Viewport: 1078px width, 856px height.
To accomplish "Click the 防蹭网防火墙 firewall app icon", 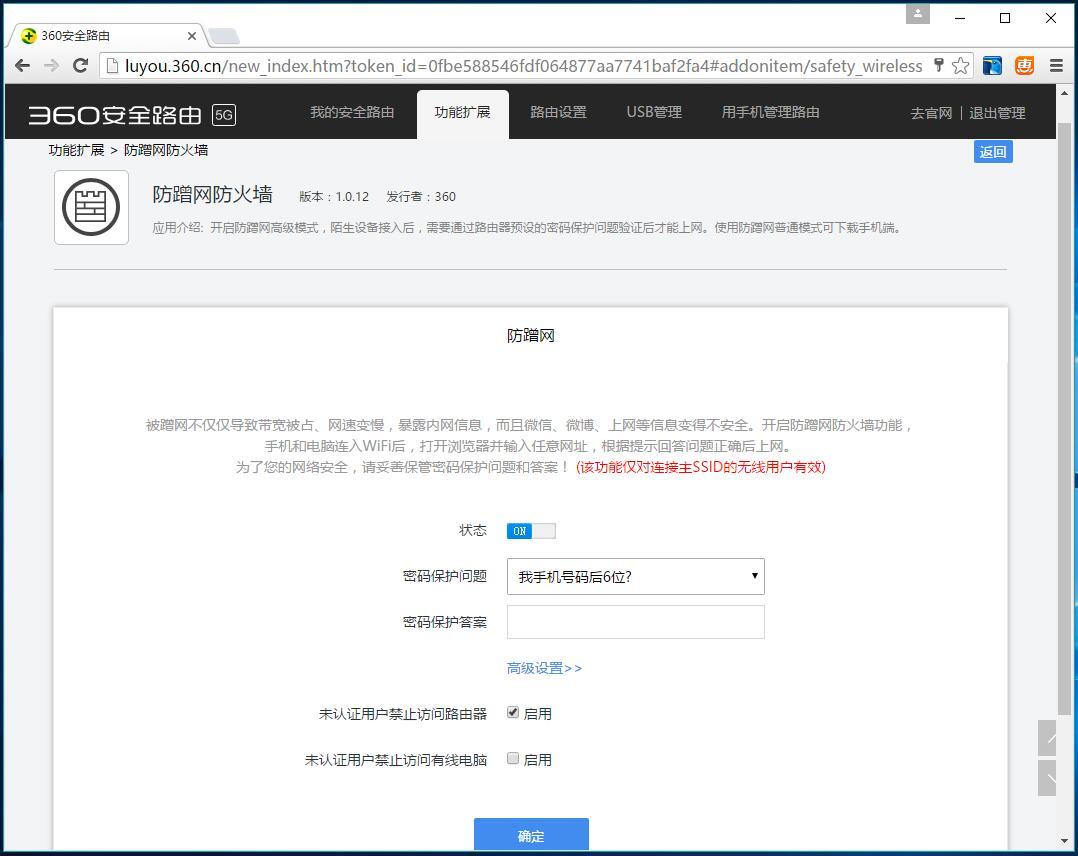I will (x=90, y=207).
